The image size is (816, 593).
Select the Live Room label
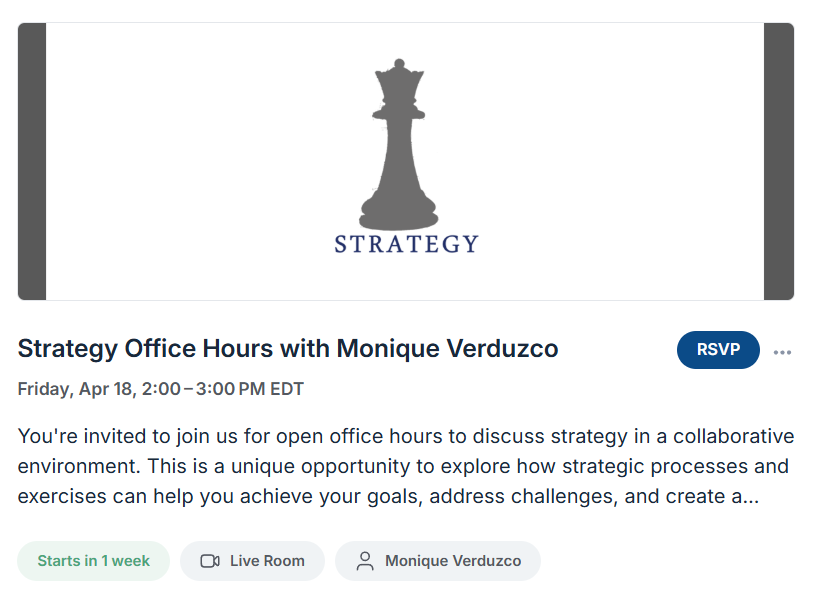(267, 561)
